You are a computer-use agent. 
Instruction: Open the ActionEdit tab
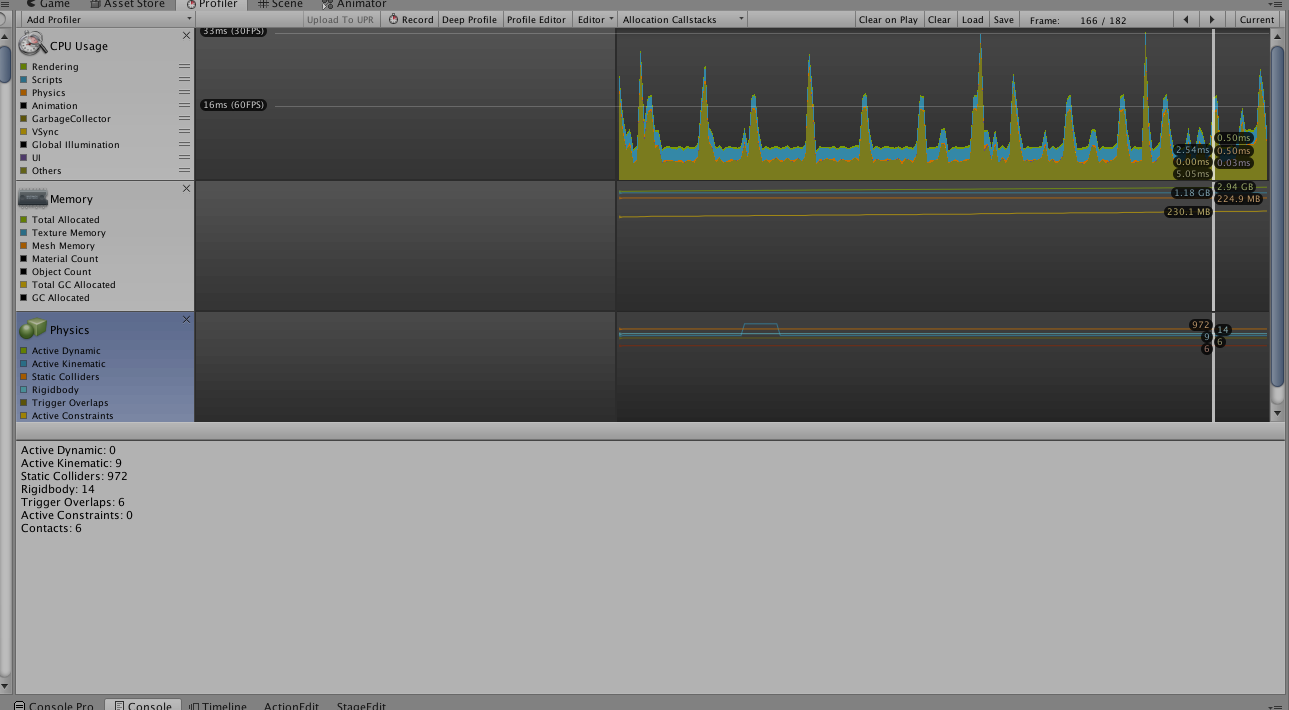coord(291,705)
